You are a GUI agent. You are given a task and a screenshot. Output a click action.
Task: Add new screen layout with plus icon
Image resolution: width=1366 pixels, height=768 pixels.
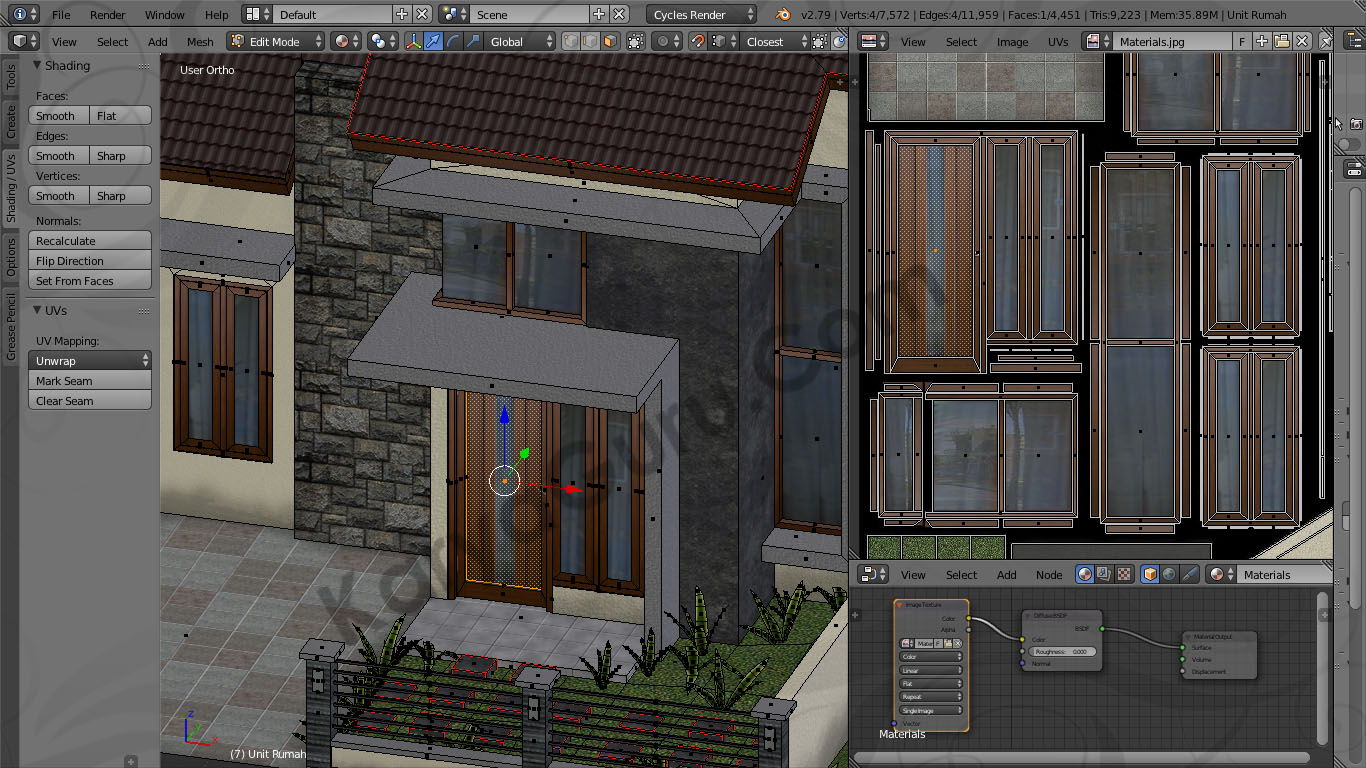tap(402, 15)
